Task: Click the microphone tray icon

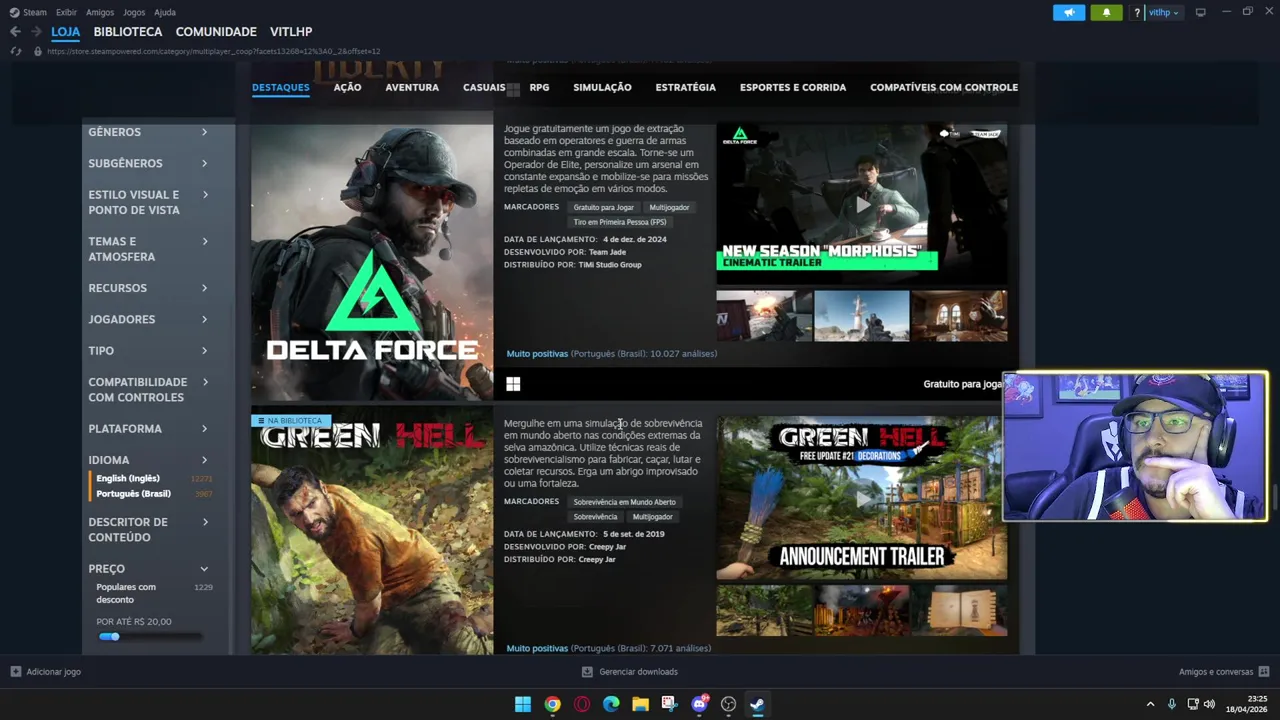Action: click(x=1172, y=704)
